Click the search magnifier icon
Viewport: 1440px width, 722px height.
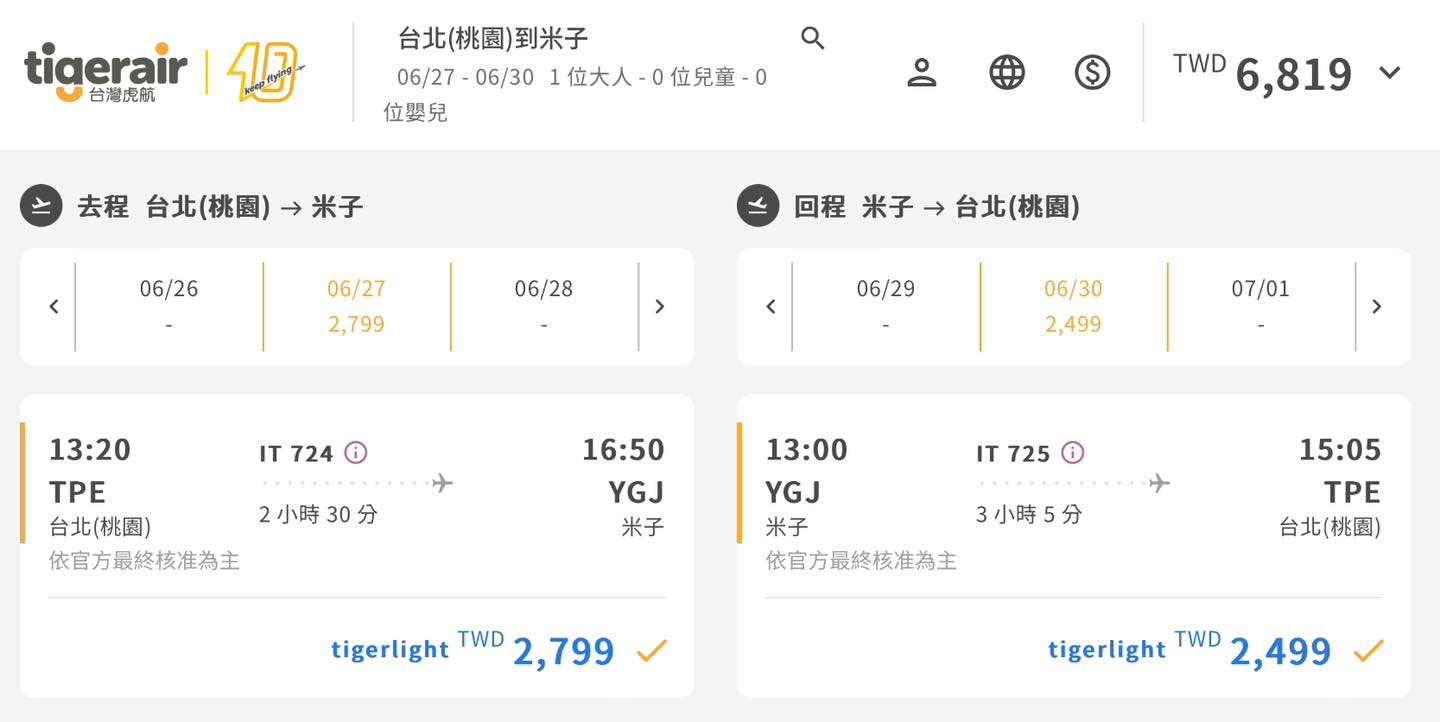pos(813,39)
